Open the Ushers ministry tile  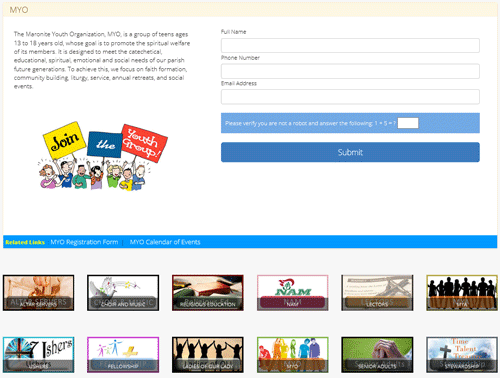38,355
